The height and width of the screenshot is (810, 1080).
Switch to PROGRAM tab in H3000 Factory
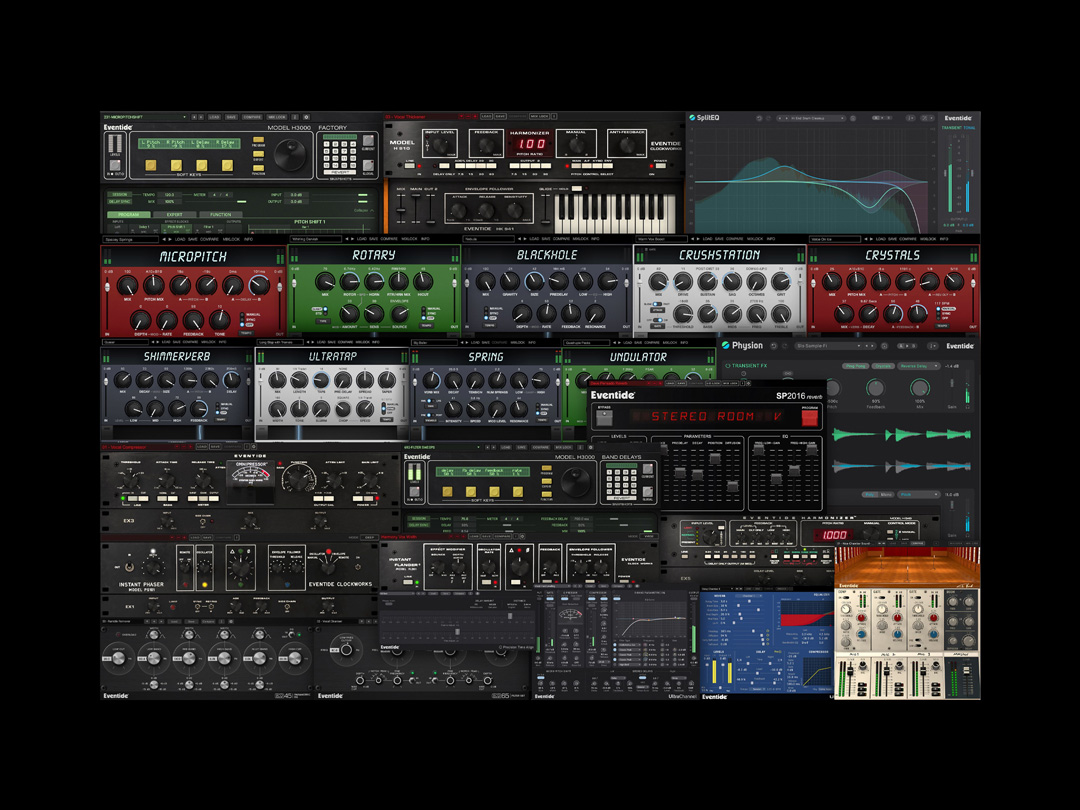(129, 214)
